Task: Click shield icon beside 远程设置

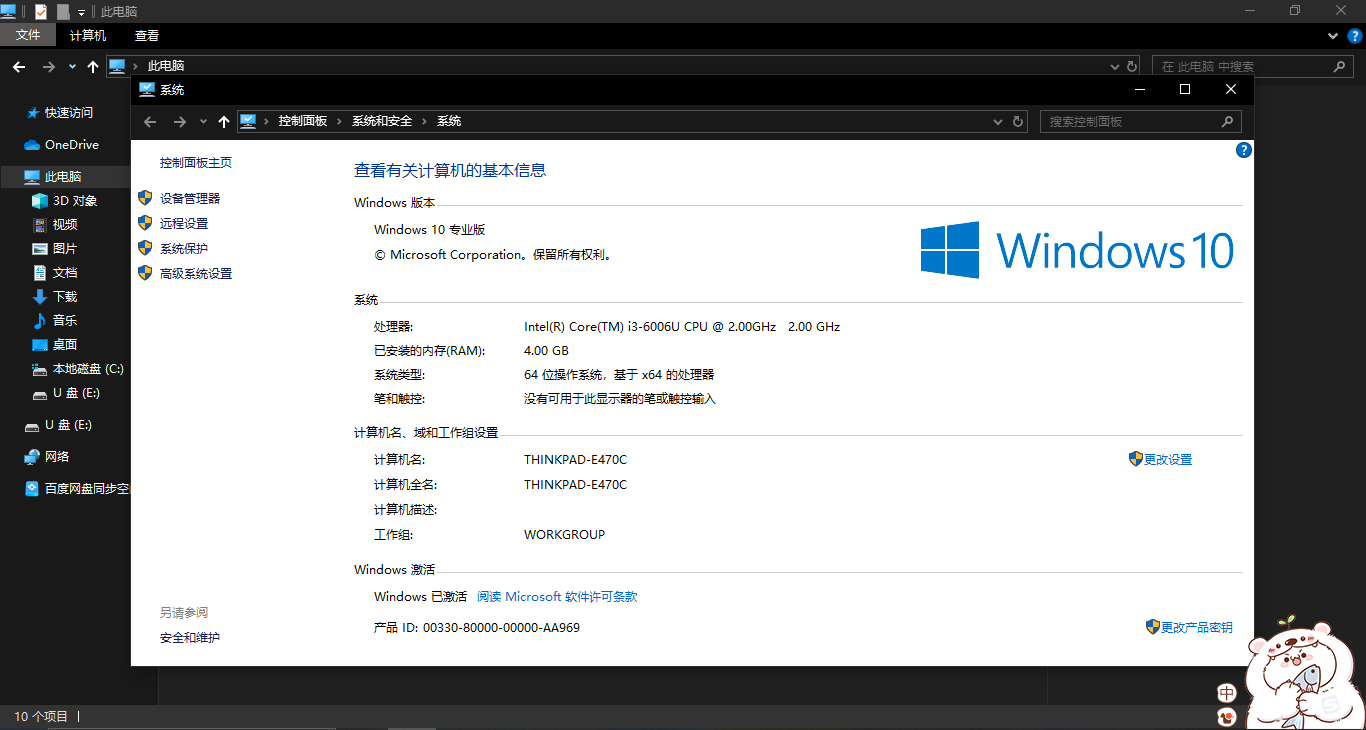Action: pyautogui.click(x=145, y=223)
